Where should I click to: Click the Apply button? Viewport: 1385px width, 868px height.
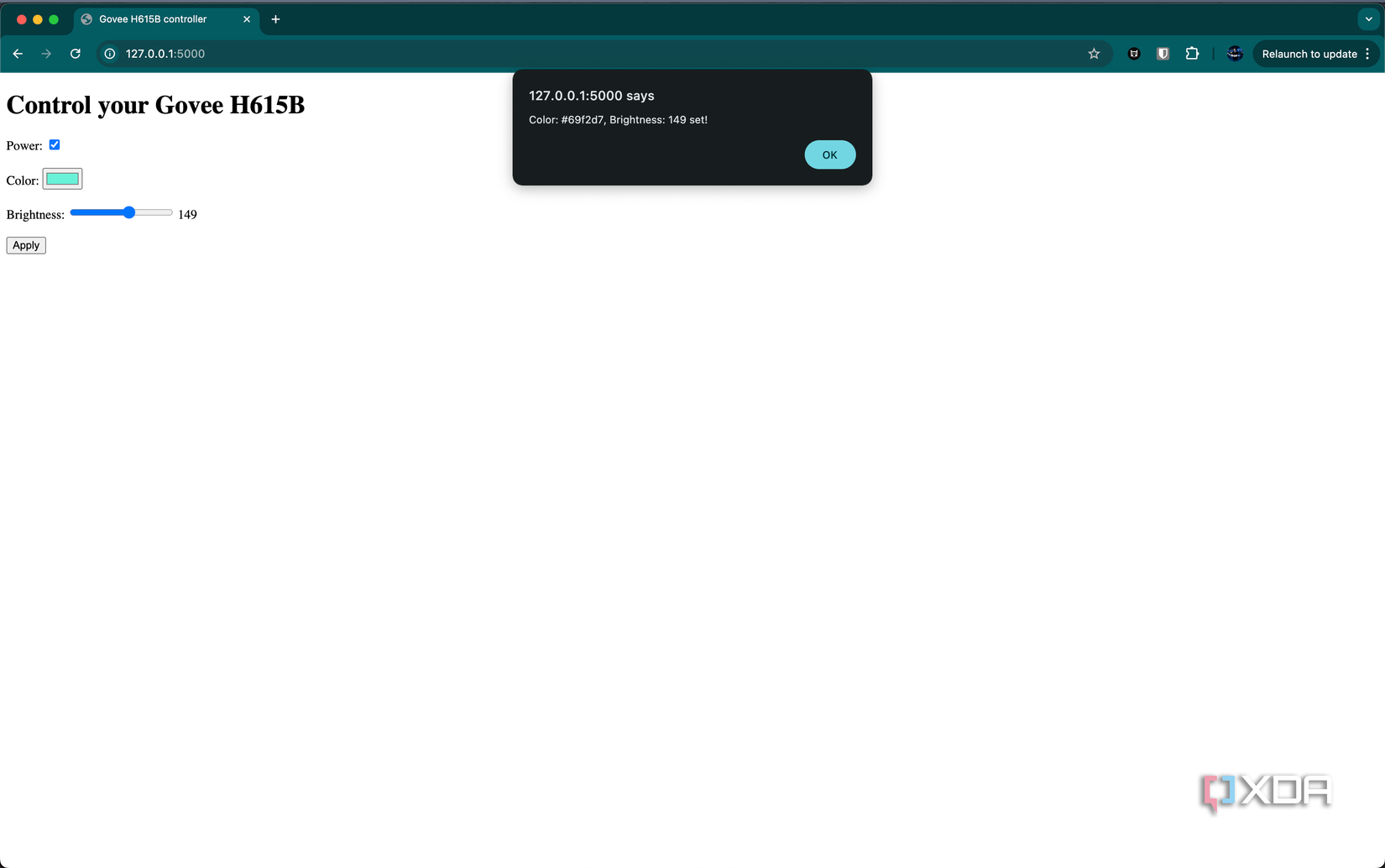coord(26,245)
